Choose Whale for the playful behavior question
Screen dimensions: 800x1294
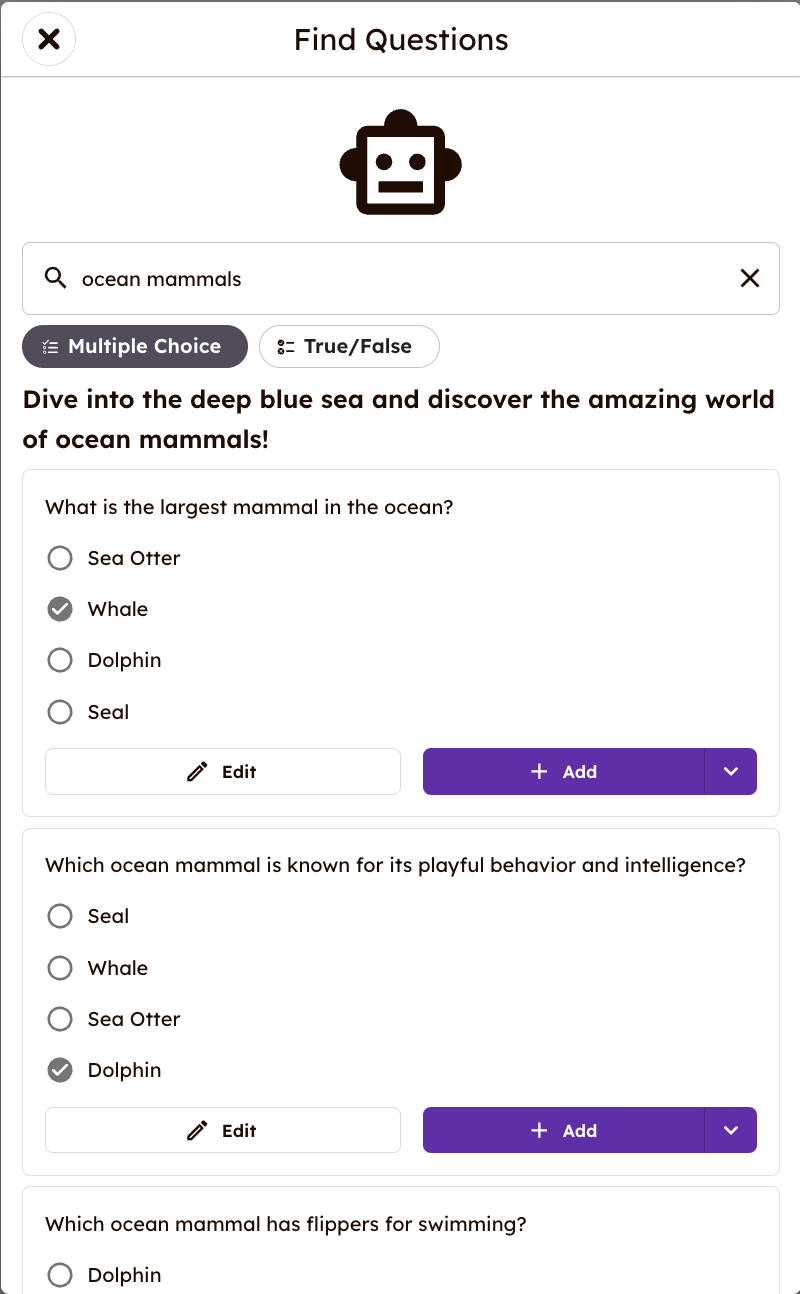click(60, 968)
